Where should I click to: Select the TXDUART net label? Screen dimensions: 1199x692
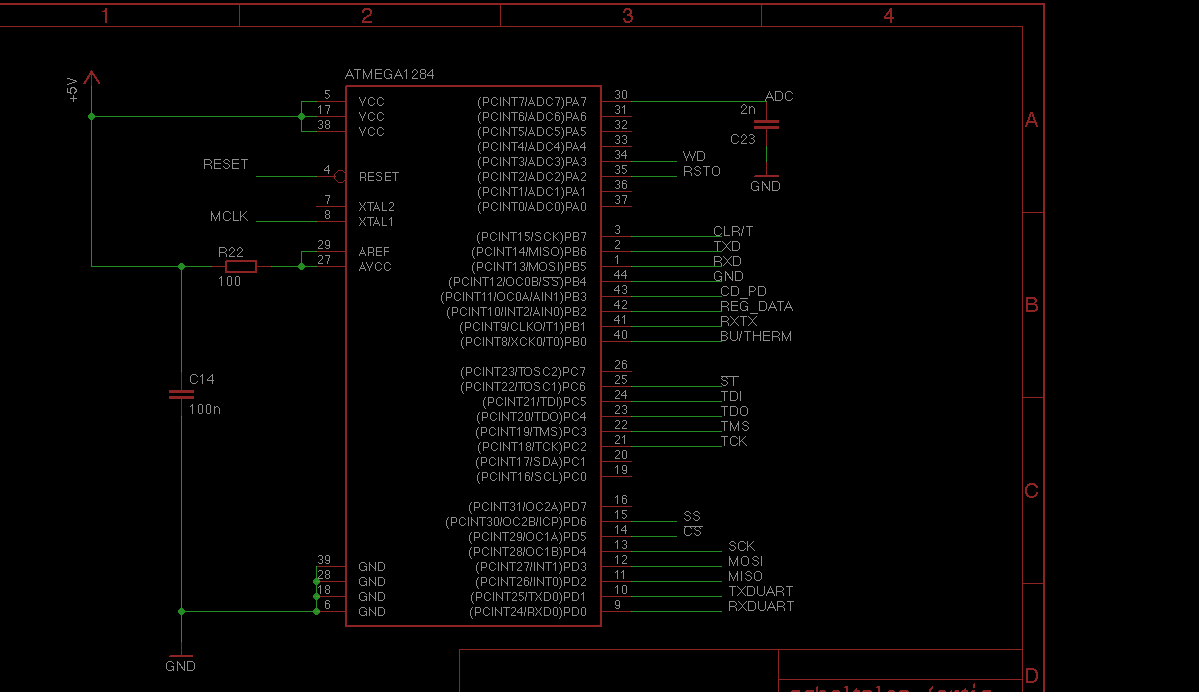(761, 591)
